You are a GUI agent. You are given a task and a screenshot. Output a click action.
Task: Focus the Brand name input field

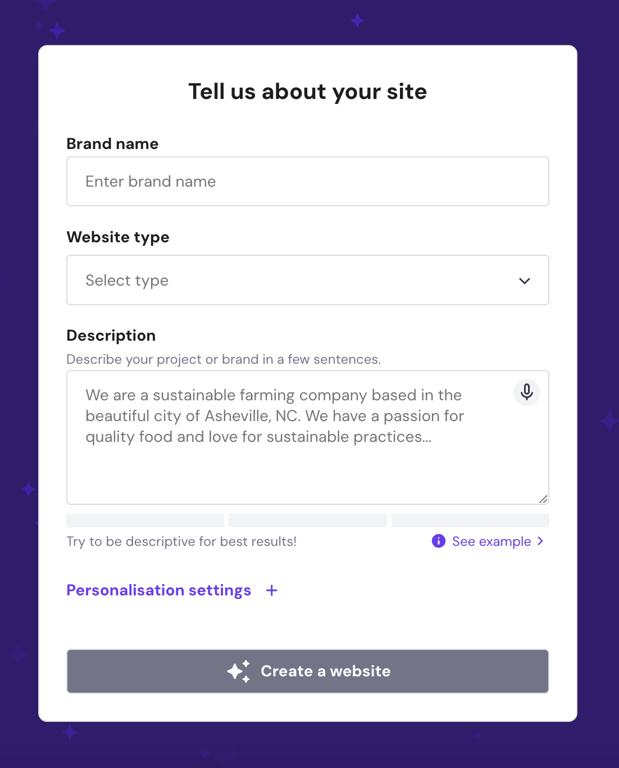point(307,182)
